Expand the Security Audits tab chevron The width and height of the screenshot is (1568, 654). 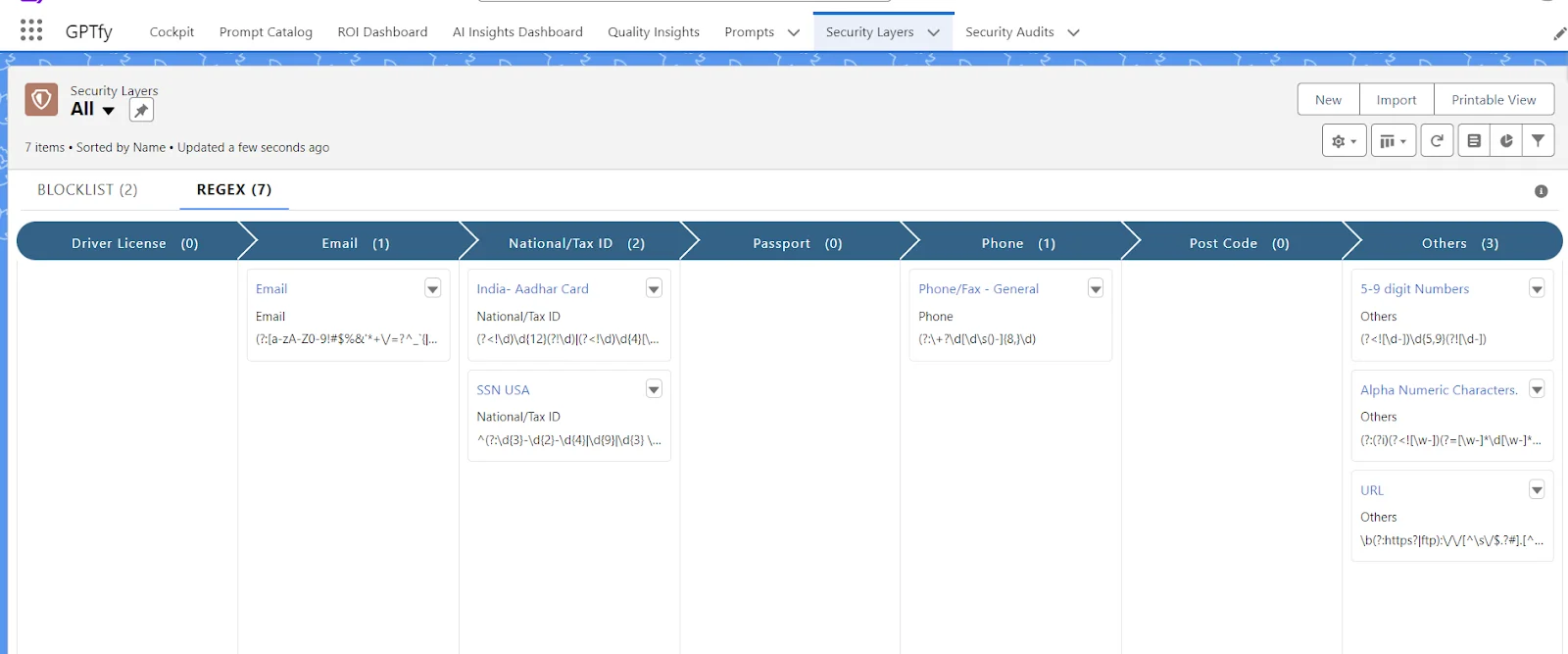coord(1074,32)
